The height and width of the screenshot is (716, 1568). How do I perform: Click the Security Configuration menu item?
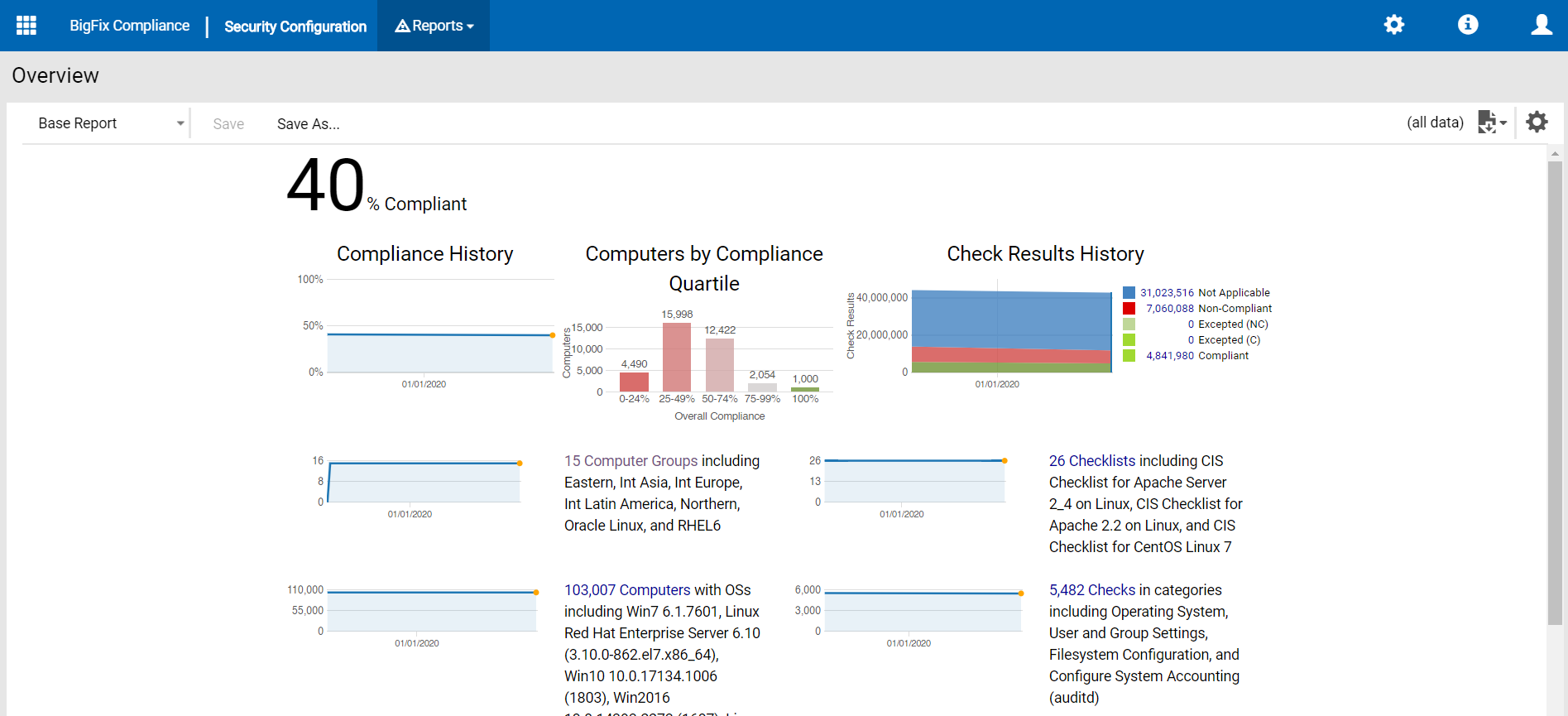coord(295,26)
